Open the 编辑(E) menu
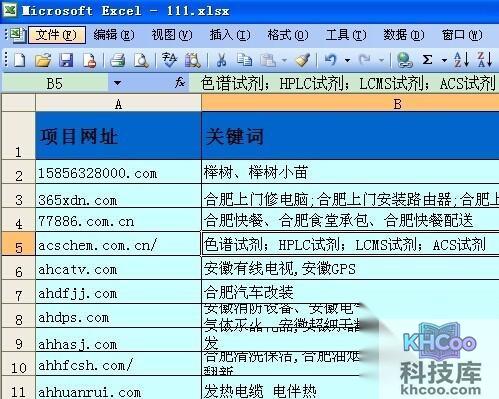499x399 pixels. (x=114, y=35)
